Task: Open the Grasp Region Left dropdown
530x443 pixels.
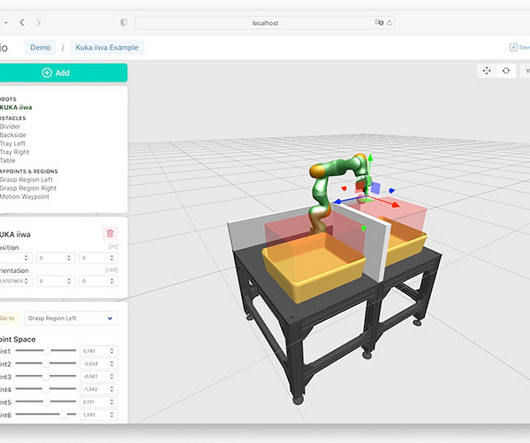Action: [x=71, y=318]
